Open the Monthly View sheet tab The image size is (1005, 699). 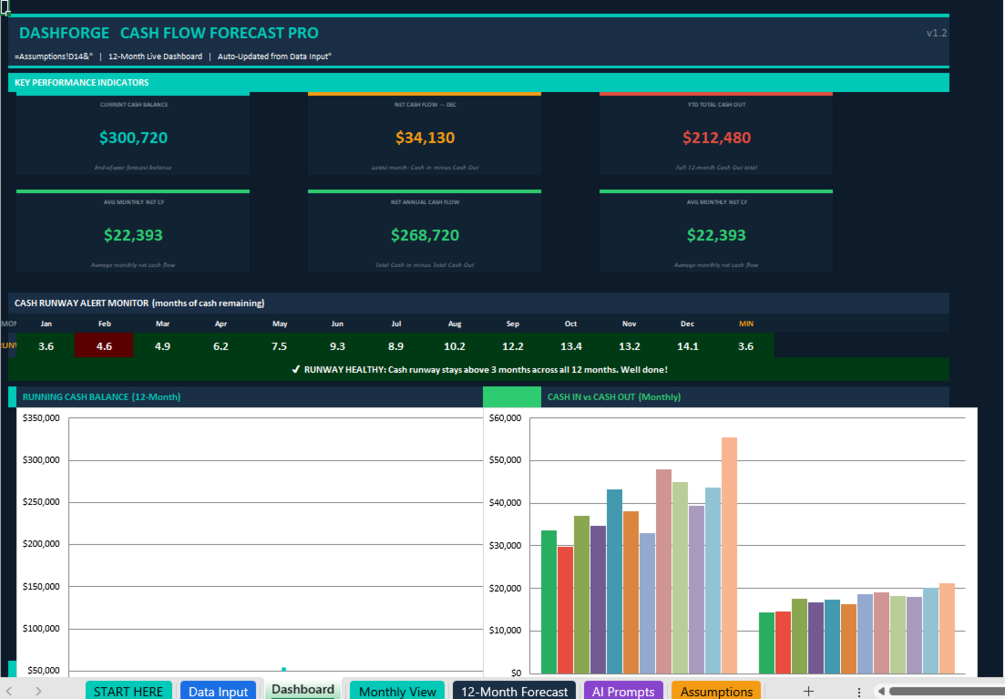397,691
